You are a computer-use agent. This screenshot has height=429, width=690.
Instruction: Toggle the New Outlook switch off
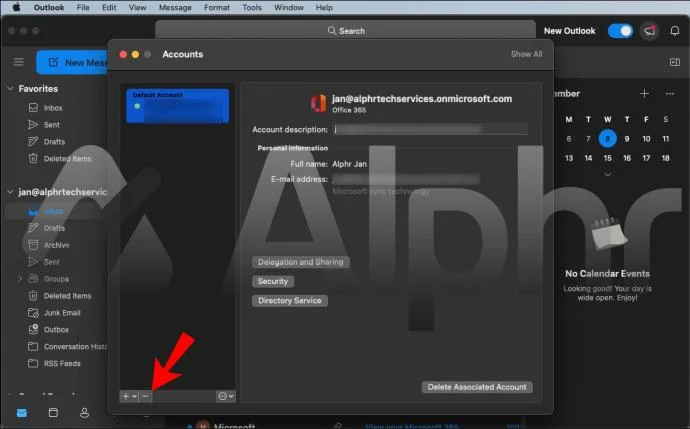click(x=620, y=31)
